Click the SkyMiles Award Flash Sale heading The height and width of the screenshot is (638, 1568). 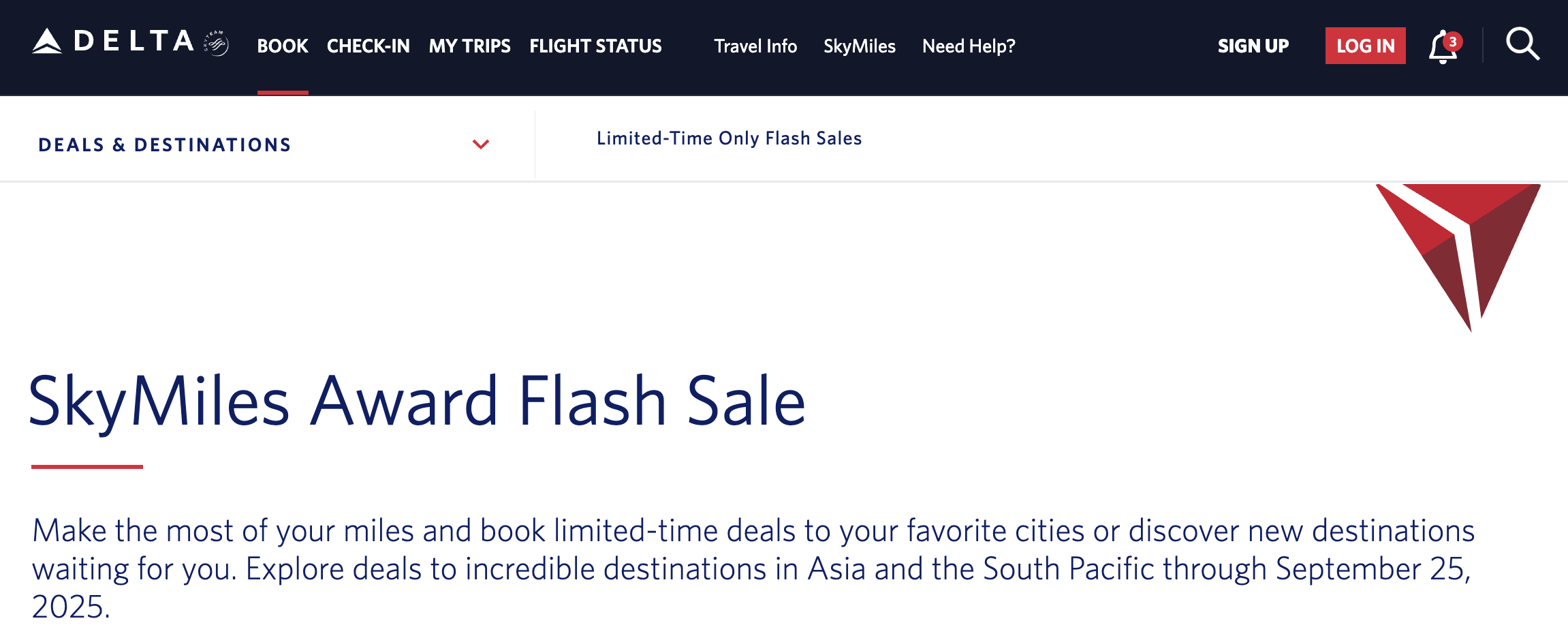click(417, 402)
